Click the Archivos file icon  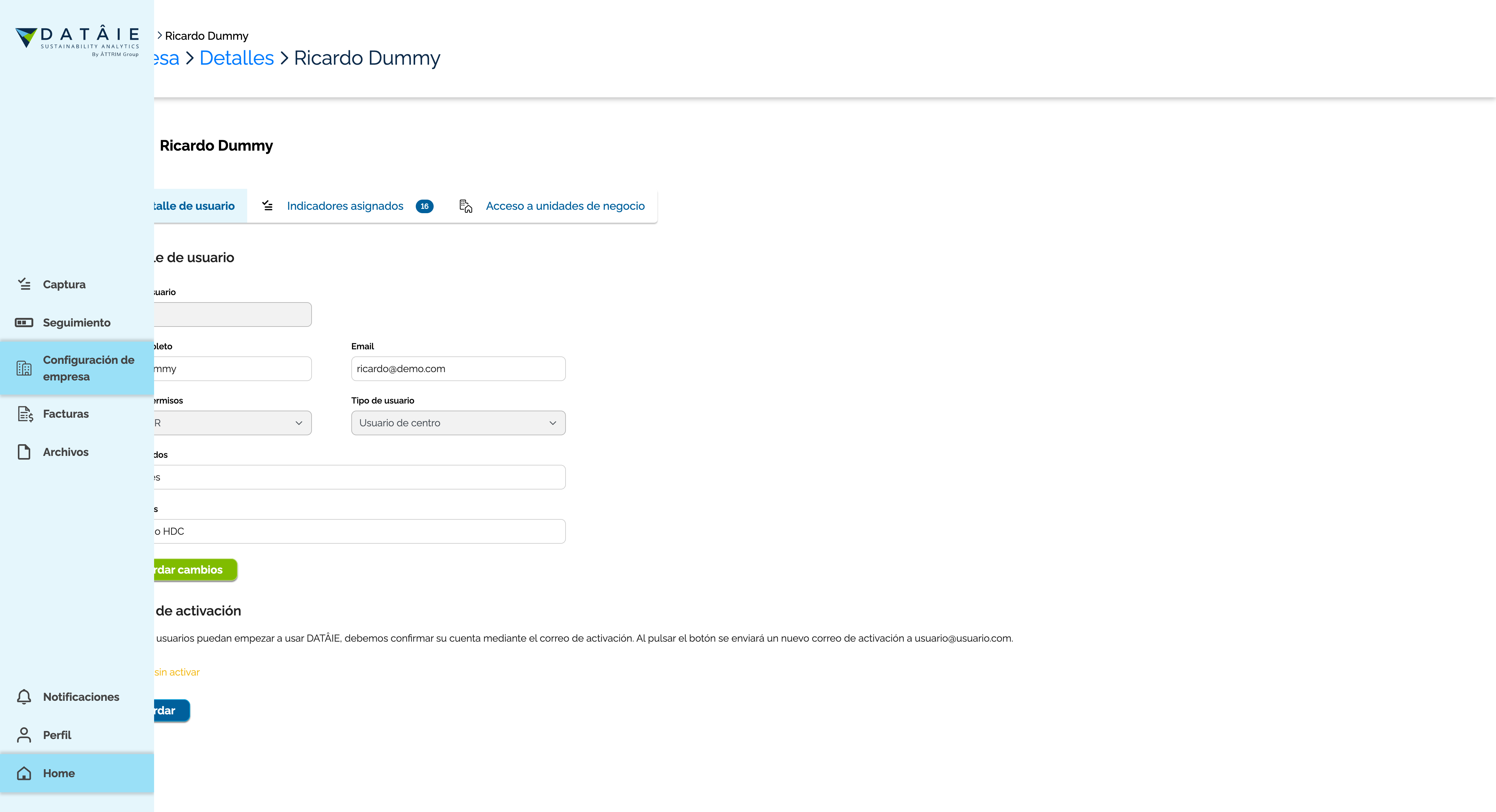(x=24, y=452)
